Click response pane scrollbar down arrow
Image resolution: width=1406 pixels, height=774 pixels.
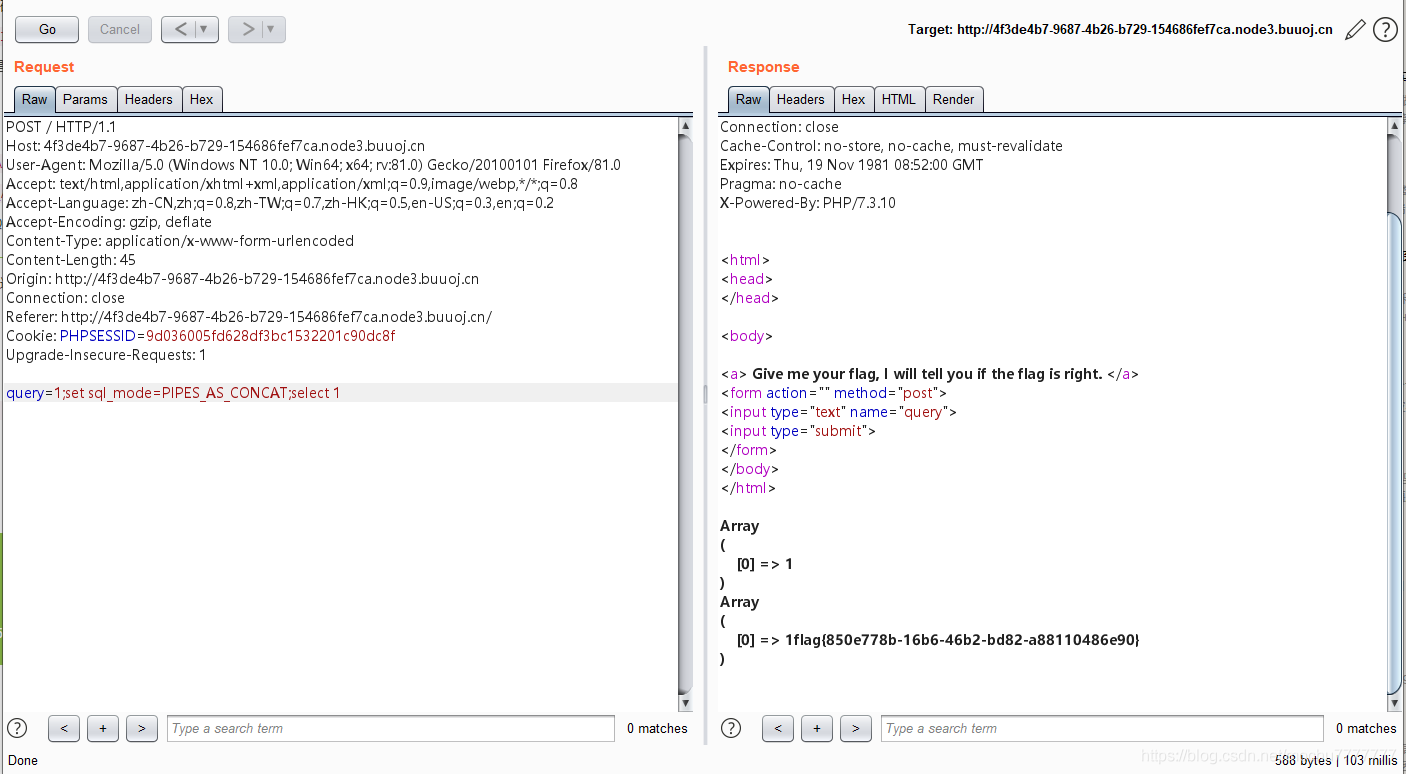[1395, 704]
